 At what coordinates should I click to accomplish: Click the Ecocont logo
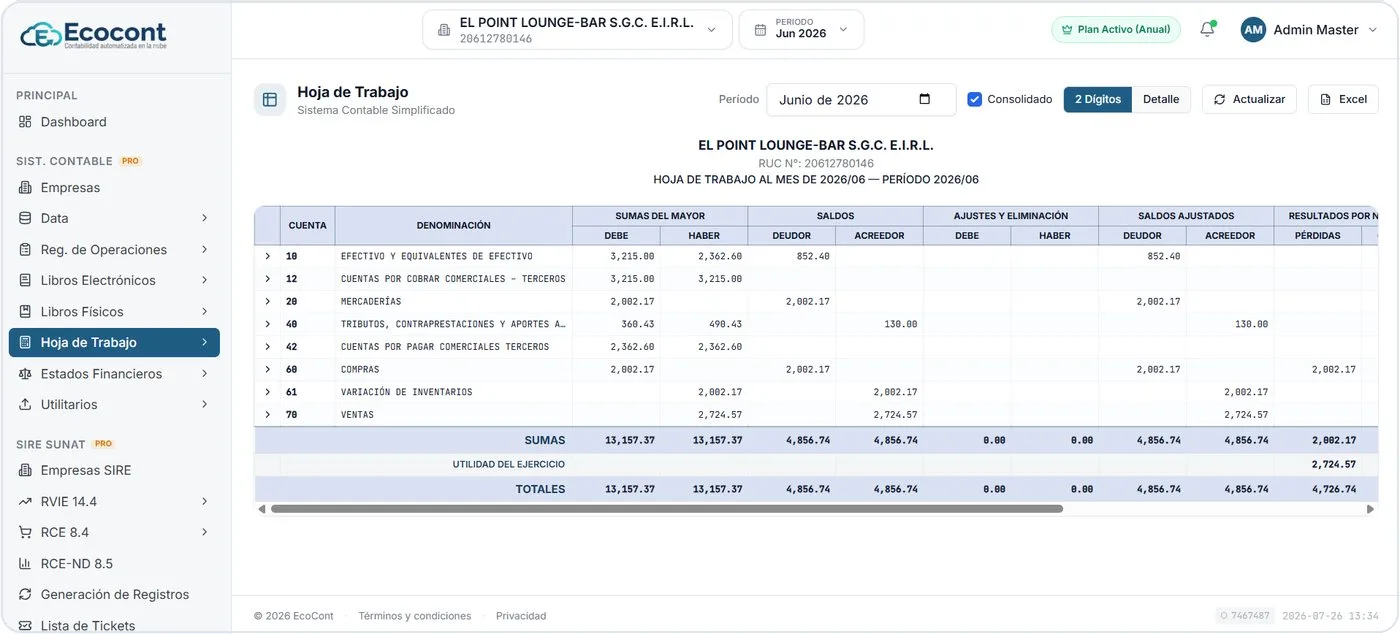pos(93,35)
